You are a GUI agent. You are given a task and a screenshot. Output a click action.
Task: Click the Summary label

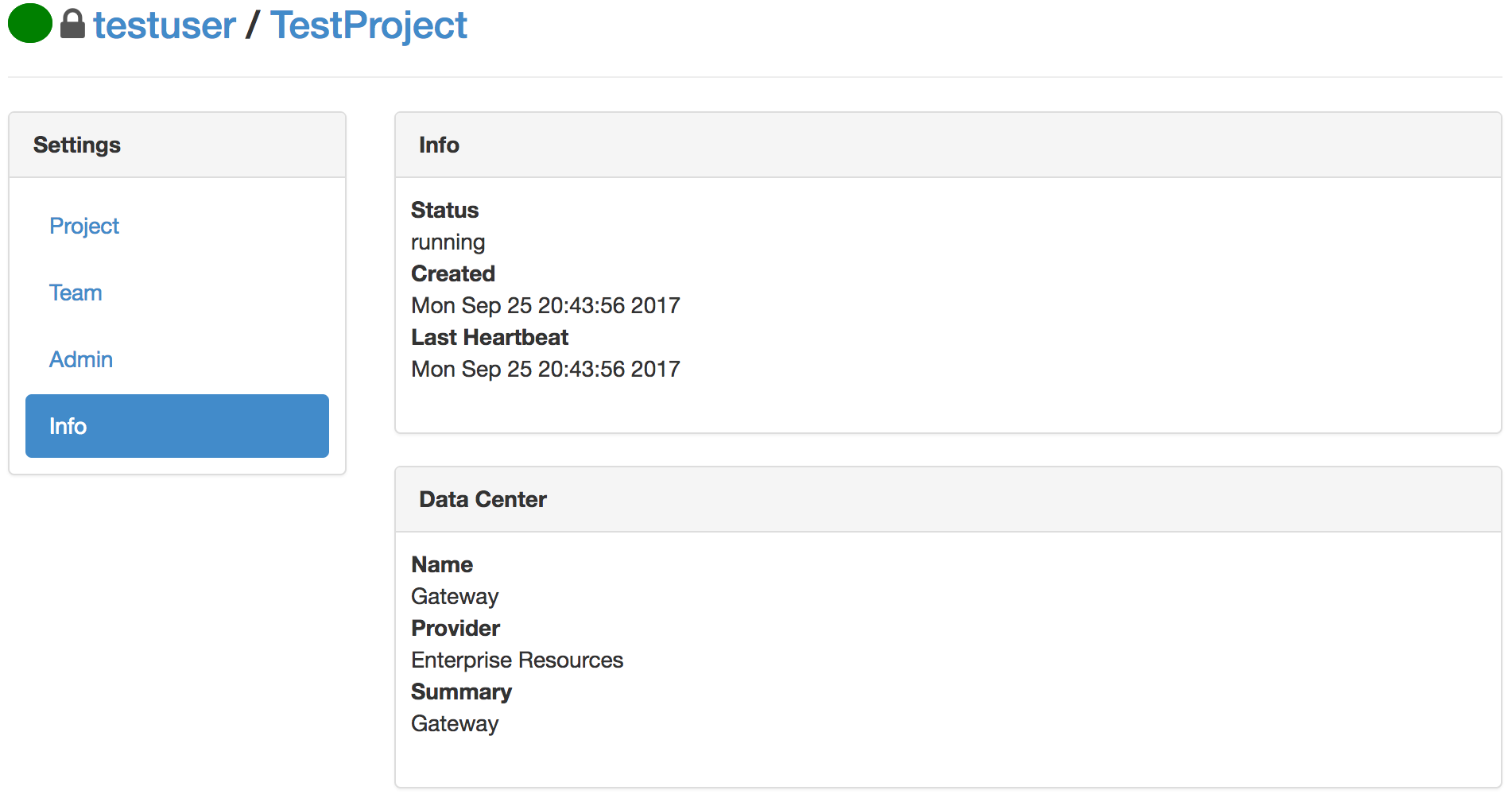pos(461,692)
